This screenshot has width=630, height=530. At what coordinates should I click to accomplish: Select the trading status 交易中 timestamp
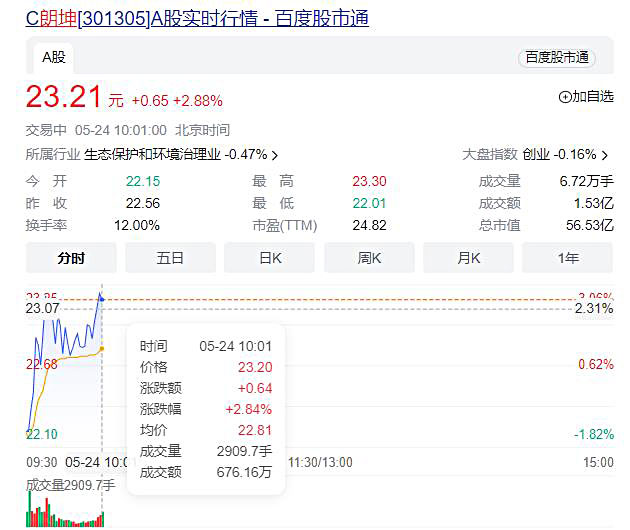pyautogui.click(x=128, y=130)
